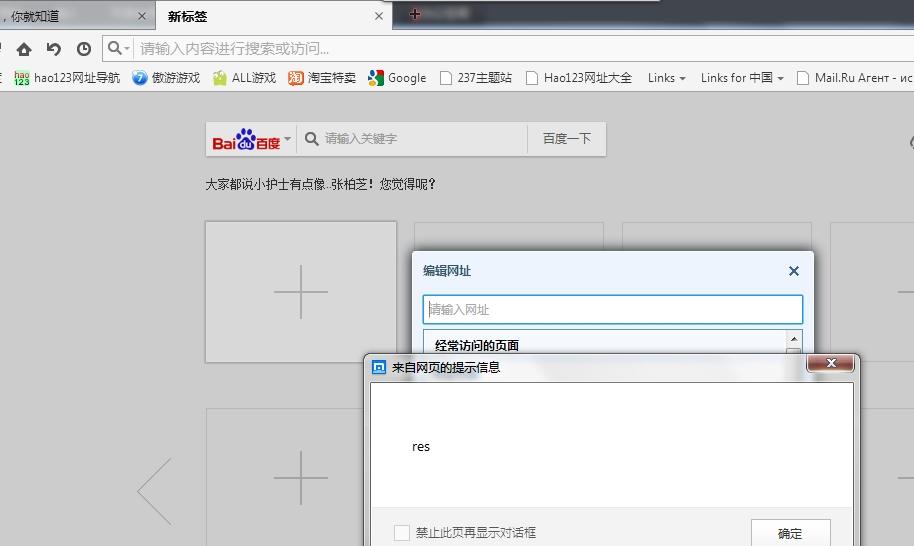Click the 请输入网址 URL input field
The width and height of the screenshot is (914, 546).
613,309
